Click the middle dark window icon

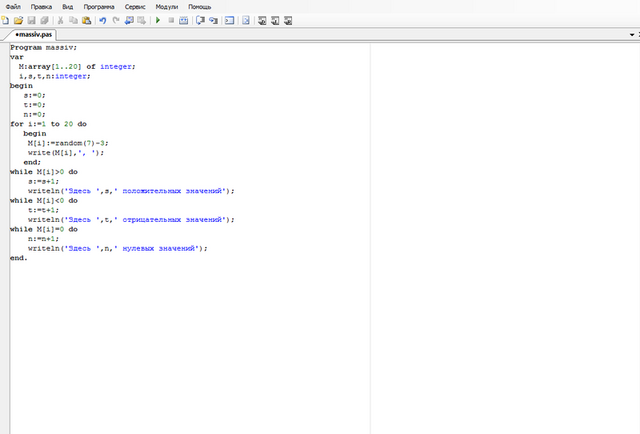(275, 20)
